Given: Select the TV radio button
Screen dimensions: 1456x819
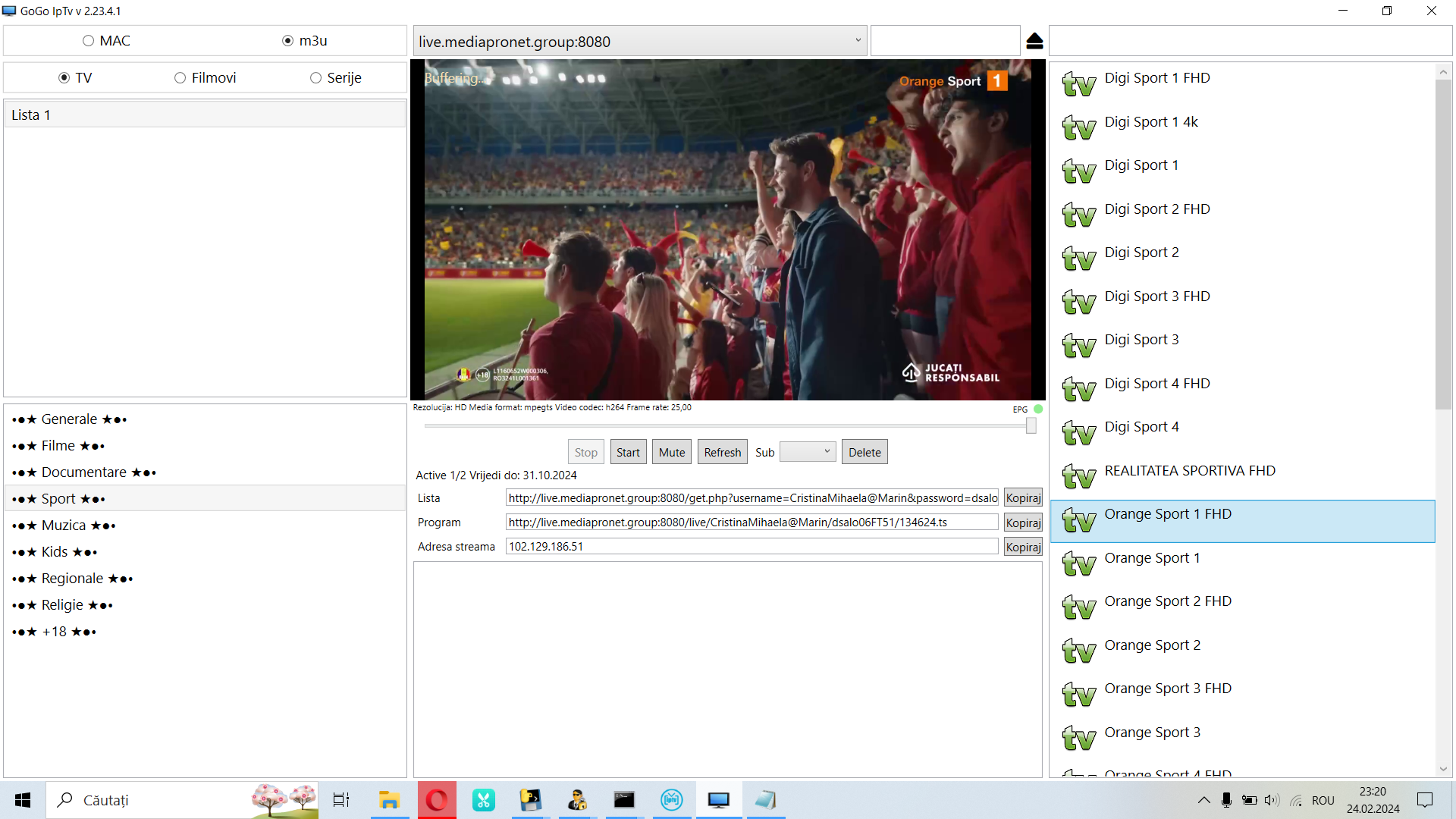Looking at the screenshot, I should [x=64, y=78].
